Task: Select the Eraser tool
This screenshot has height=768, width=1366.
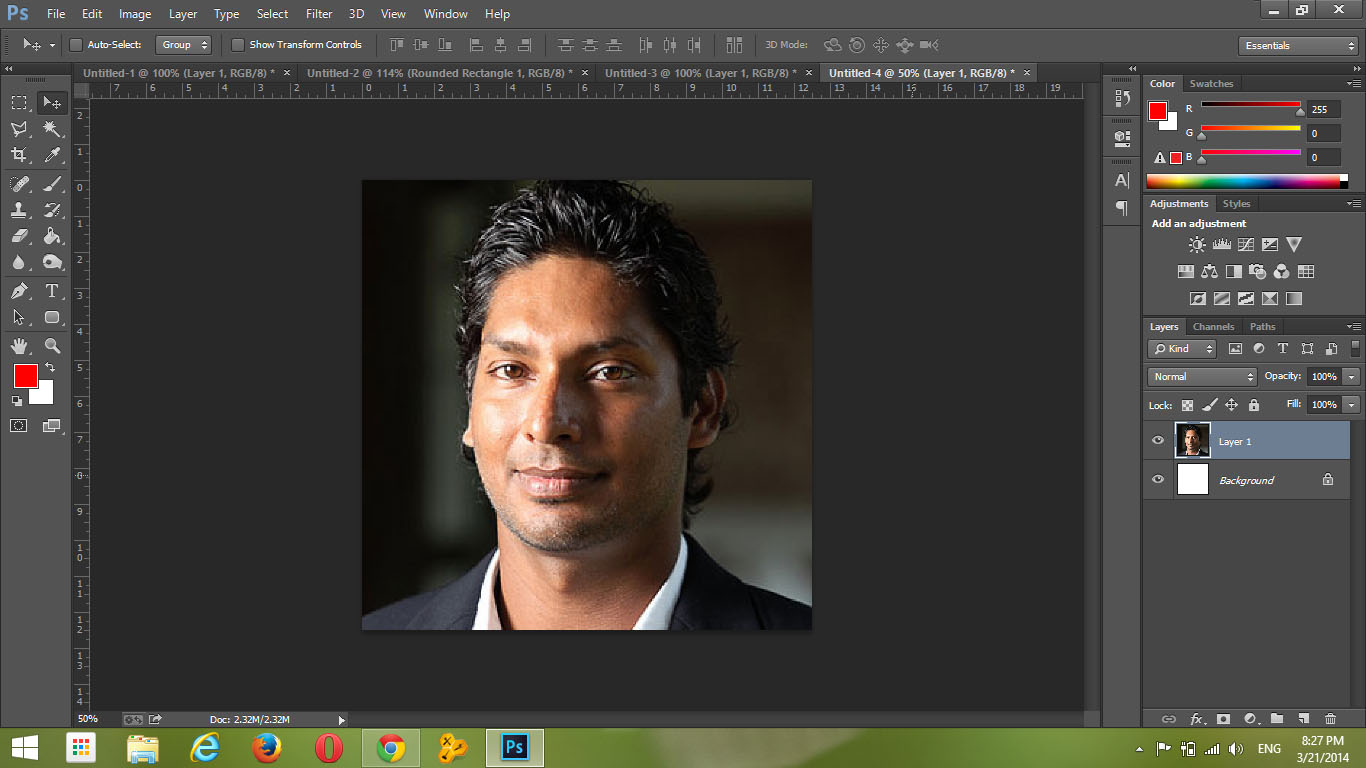Action: 19,236
